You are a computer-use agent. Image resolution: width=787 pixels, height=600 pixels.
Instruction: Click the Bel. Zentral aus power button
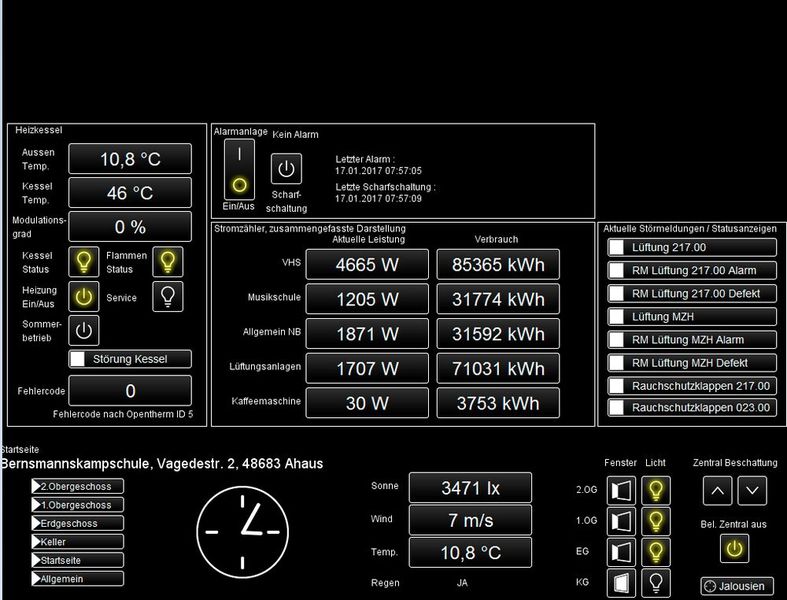click(735, 548)
